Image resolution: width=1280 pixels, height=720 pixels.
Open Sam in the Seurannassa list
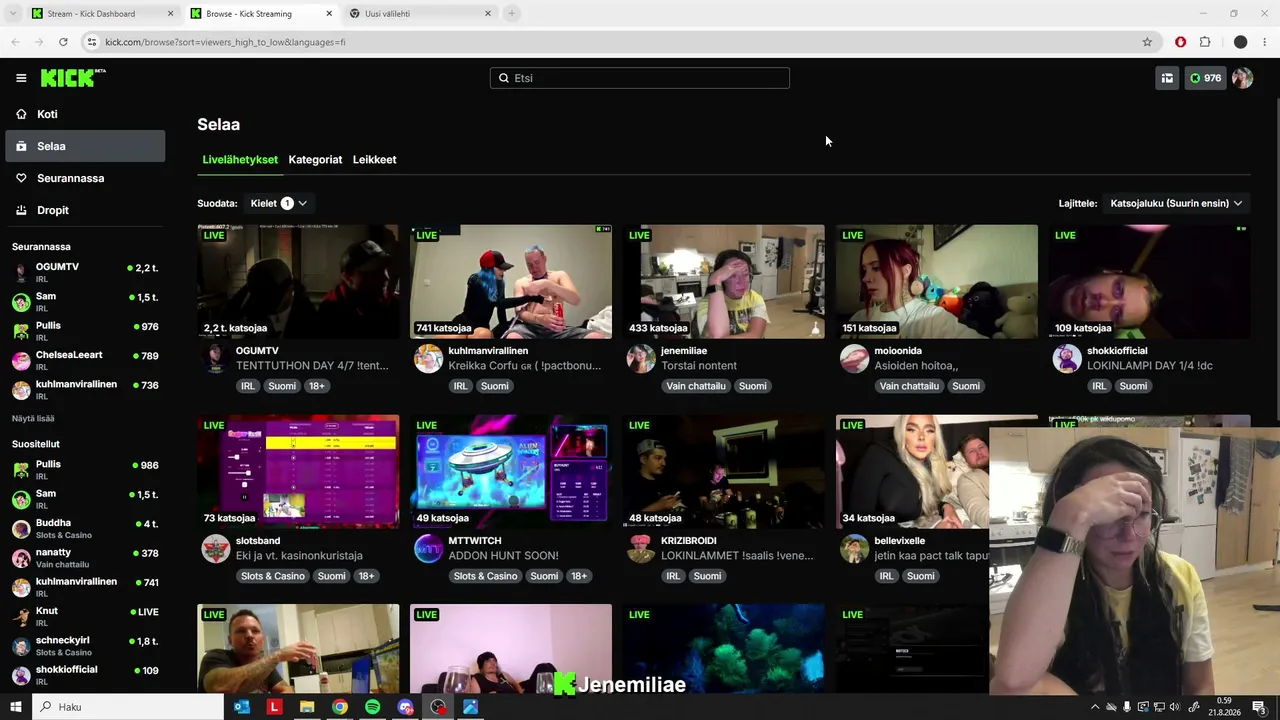(x=85, y=301)
